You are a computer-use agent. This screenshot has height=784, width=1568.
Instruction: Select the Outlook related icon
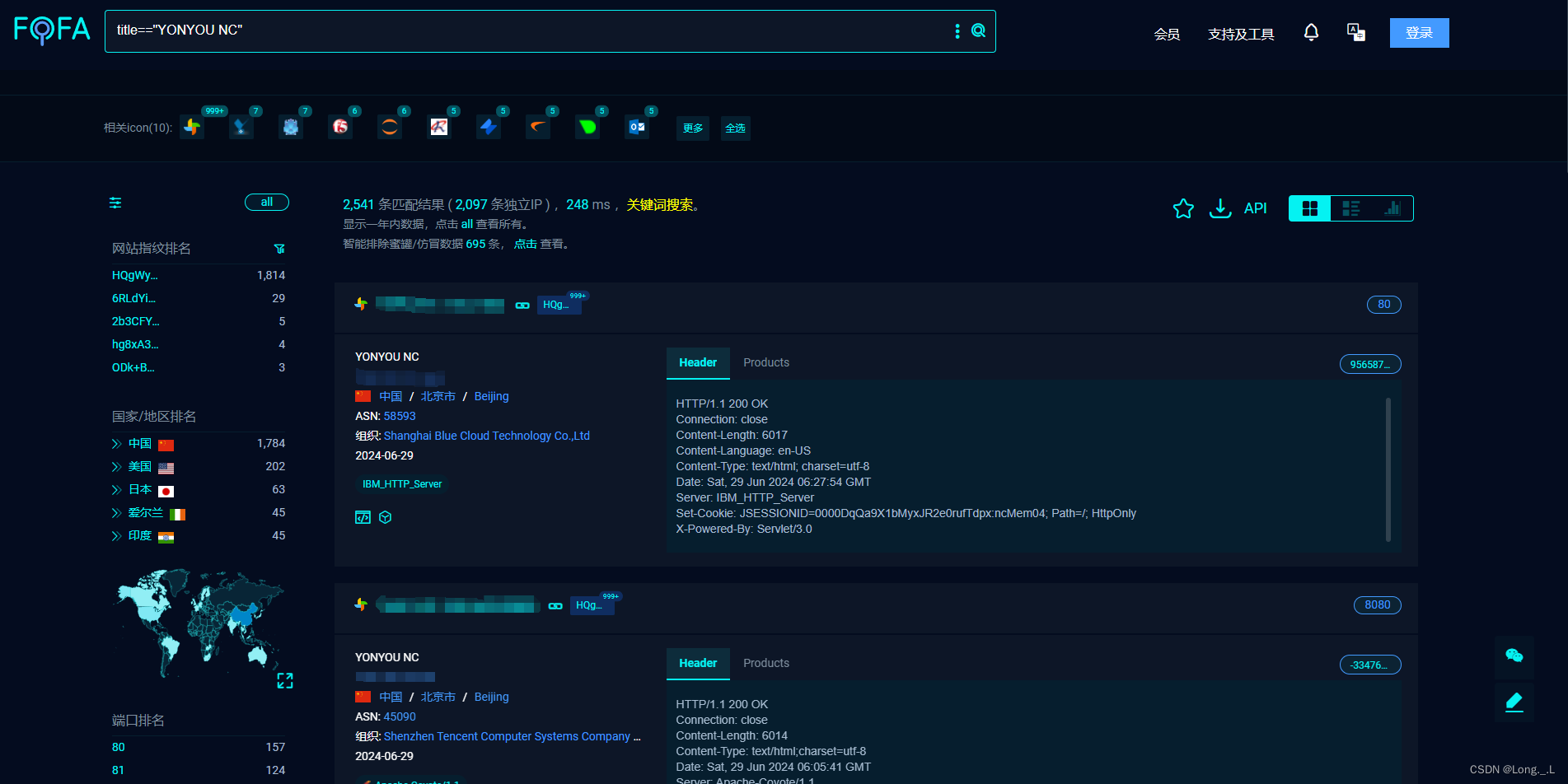[637, 127]
